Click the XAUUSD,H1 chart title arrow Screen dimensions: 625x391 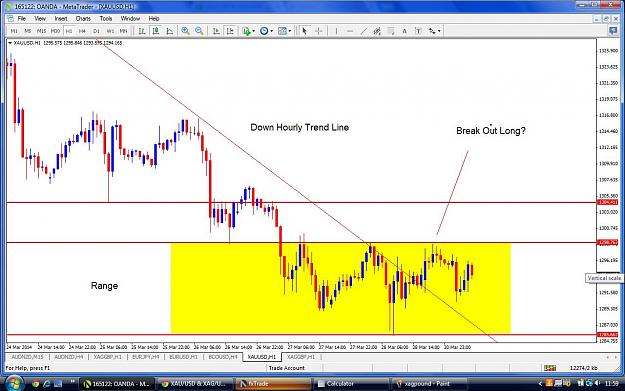click(x=10, y=43)
